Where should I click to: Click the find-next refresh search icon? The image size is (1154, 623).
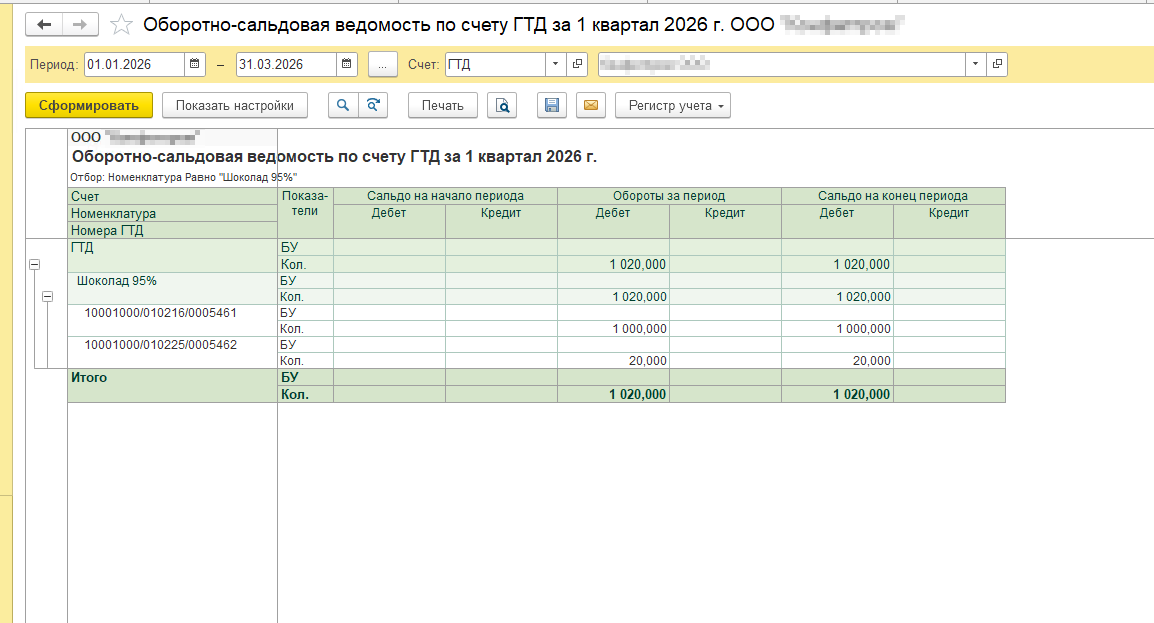(373, 105)
